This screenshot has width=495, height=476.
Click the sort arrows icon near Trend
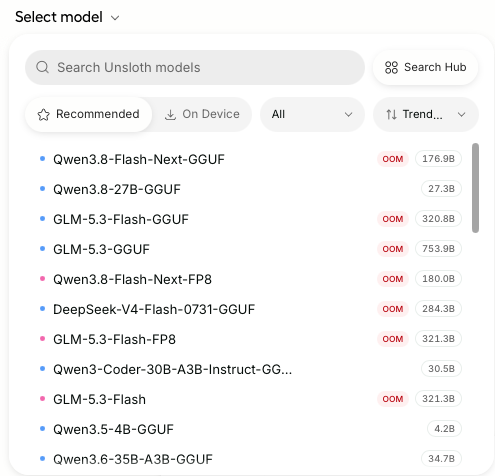(391, 115)
